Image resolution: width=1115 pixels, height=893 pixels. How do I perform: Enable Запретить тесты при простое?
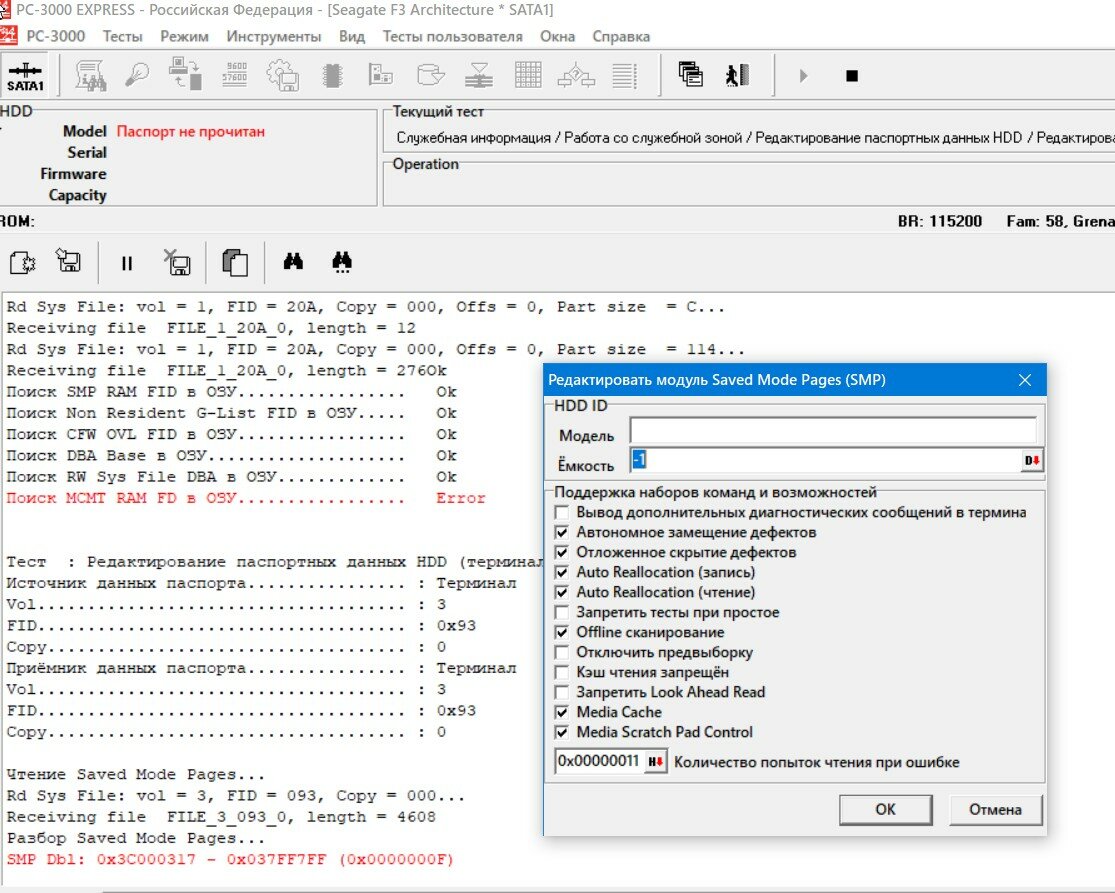tap(562, 612)
